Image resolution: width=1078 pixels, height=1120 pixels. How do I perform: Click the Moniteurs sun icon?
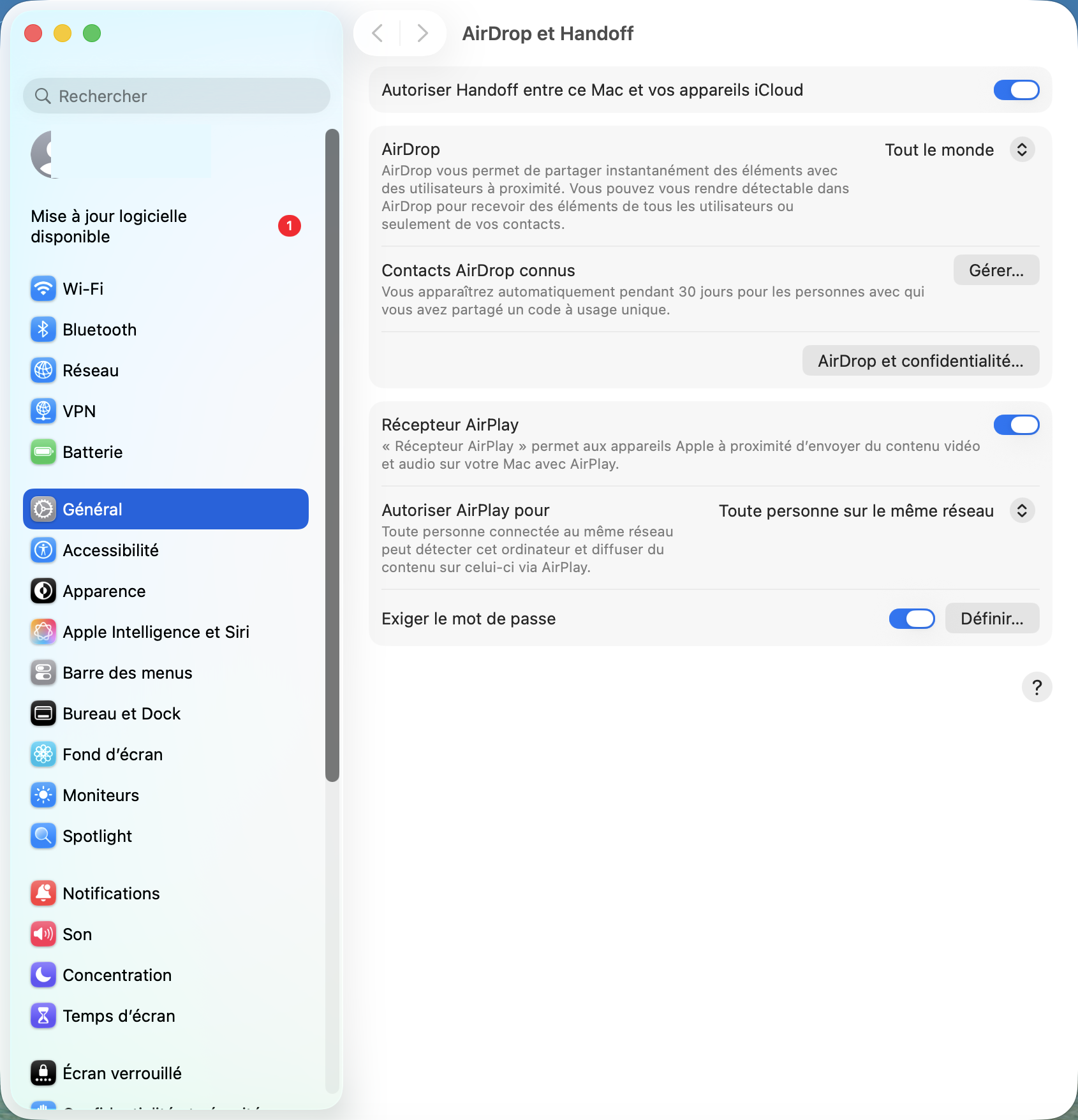pos(43,795)
